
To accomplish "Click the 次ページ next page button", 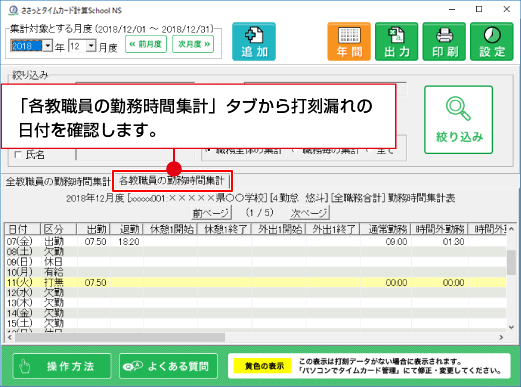I will click(309, 213).
